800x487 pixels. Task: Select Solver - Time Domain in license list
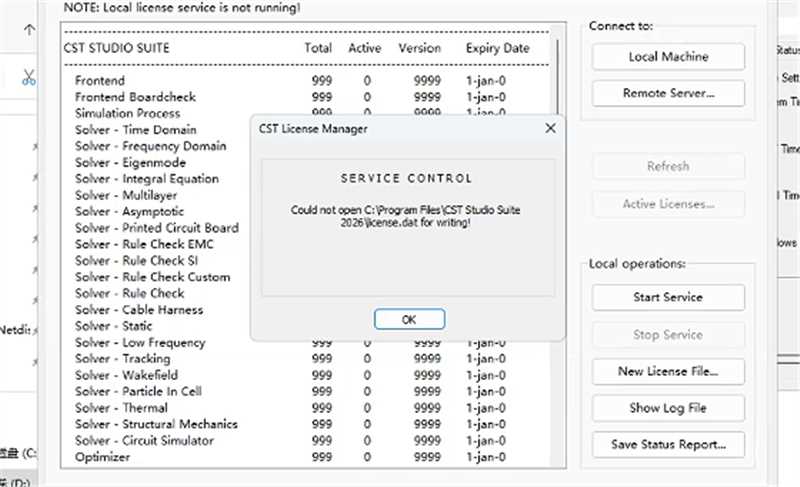coord(135,130)
